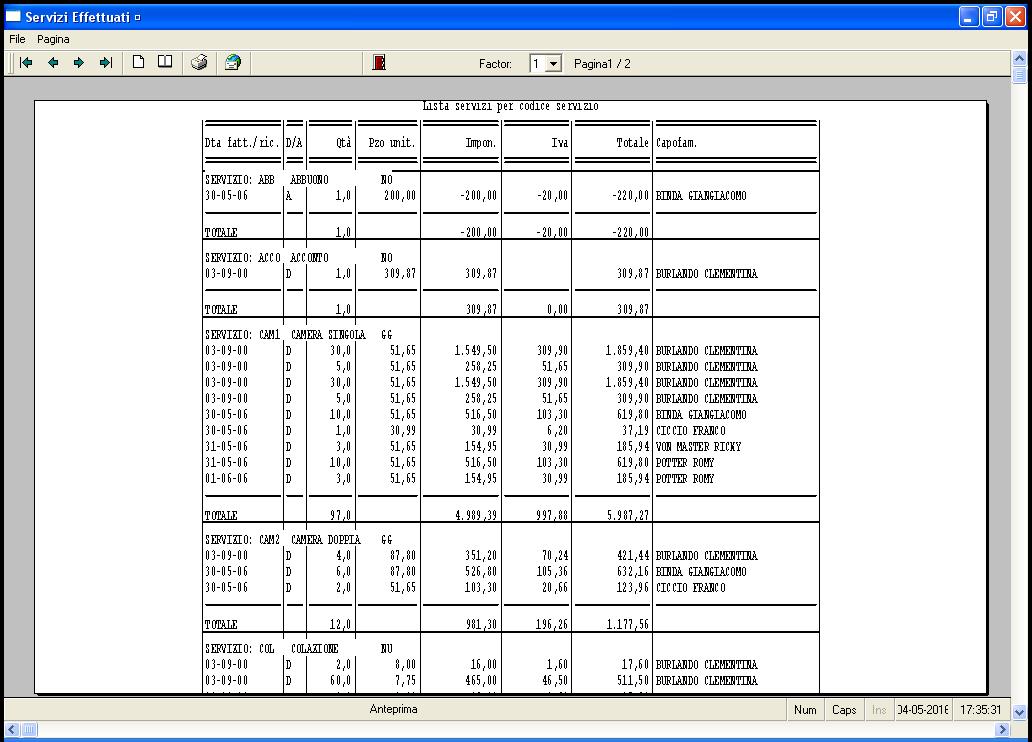This screenshot has height=742, width=1032.
Task: Click the SERVIZIO: CAM1 CAMERA SINGOLA row
Action: point(299,334)
